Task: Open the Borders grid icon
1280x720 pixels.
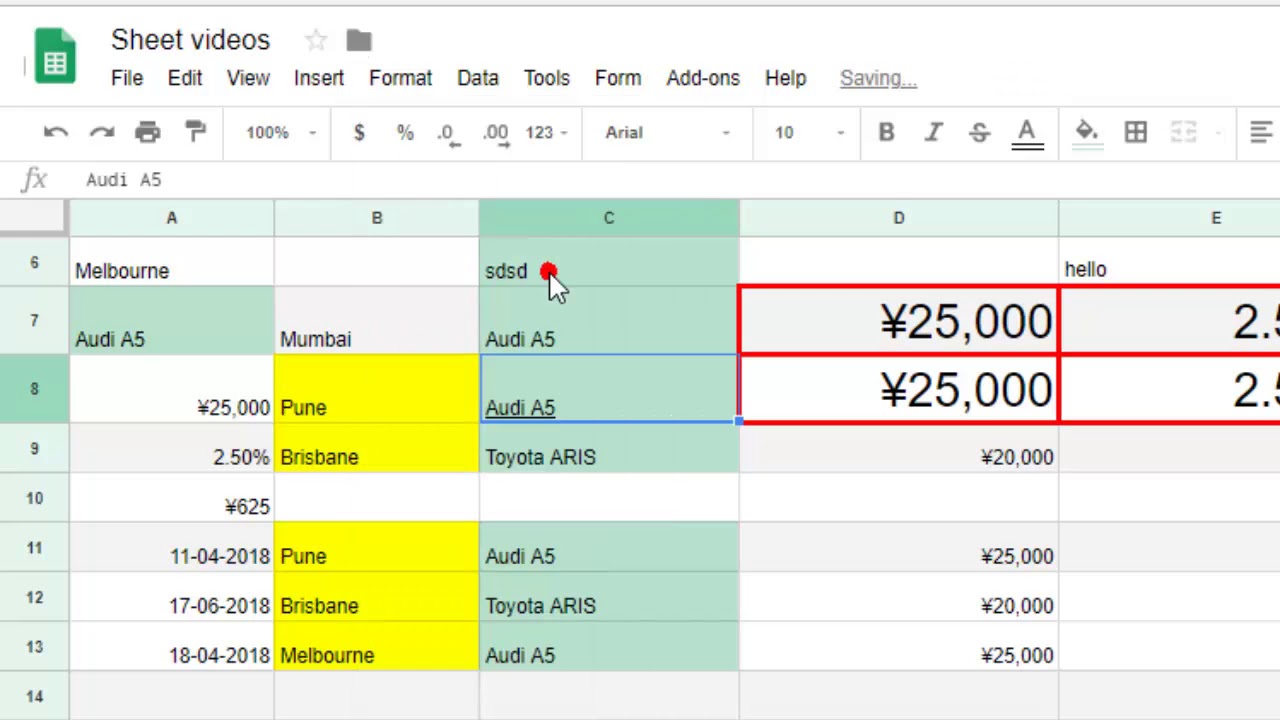Action: click(1135, 132)
